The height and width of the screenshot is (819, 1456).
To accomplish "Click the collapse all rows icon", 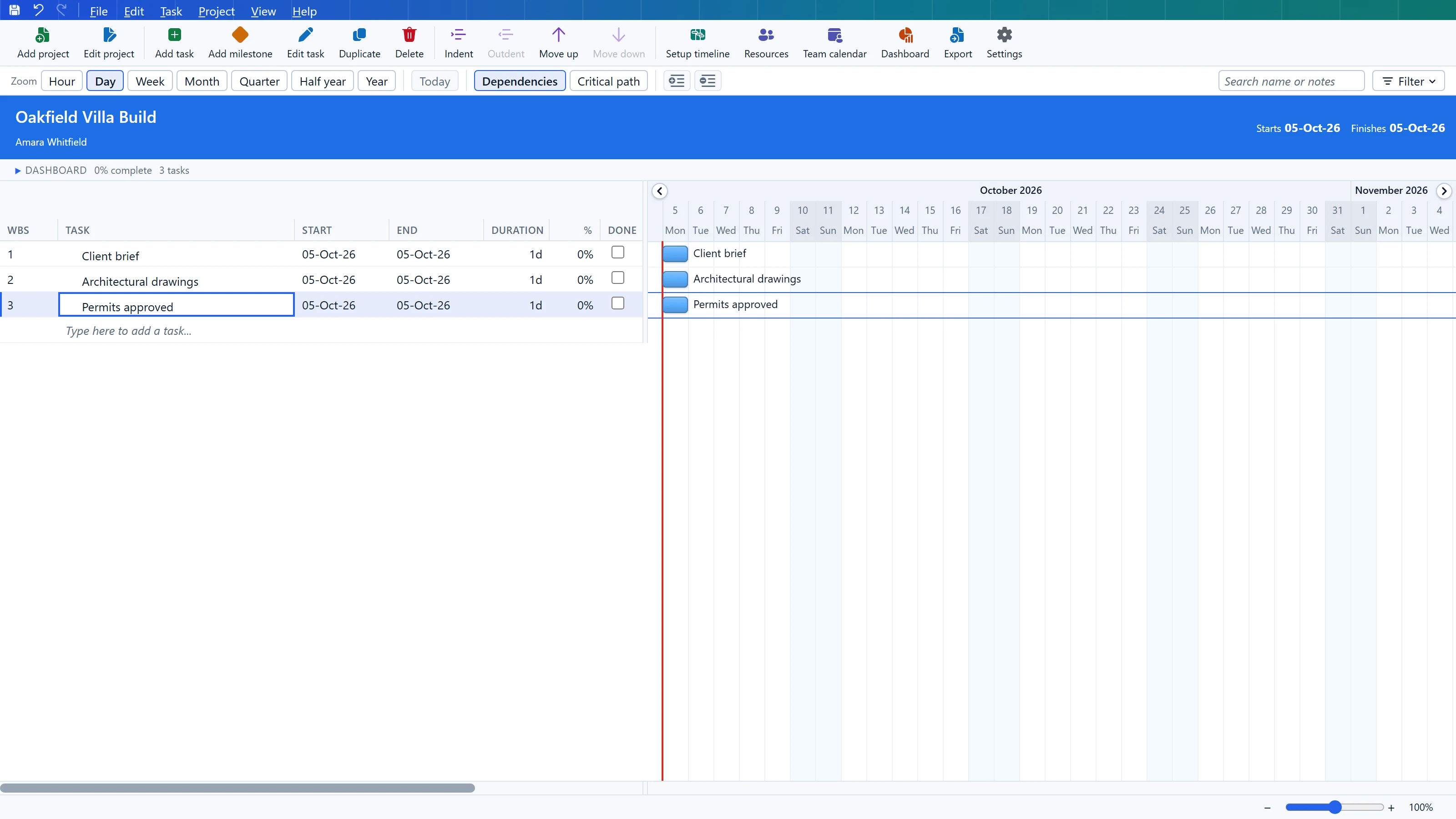I will [708, 81].
